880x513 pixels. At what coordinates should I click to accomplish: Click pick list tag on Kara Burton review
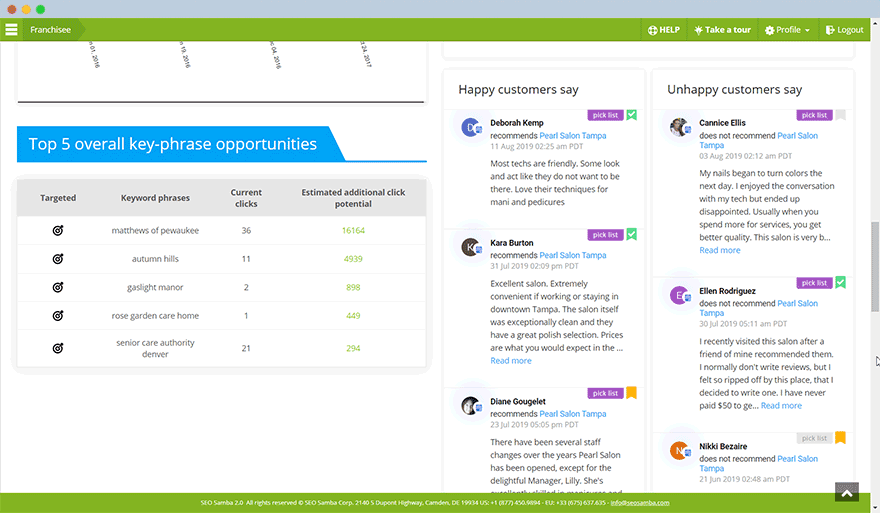click(x=605, y=235)
